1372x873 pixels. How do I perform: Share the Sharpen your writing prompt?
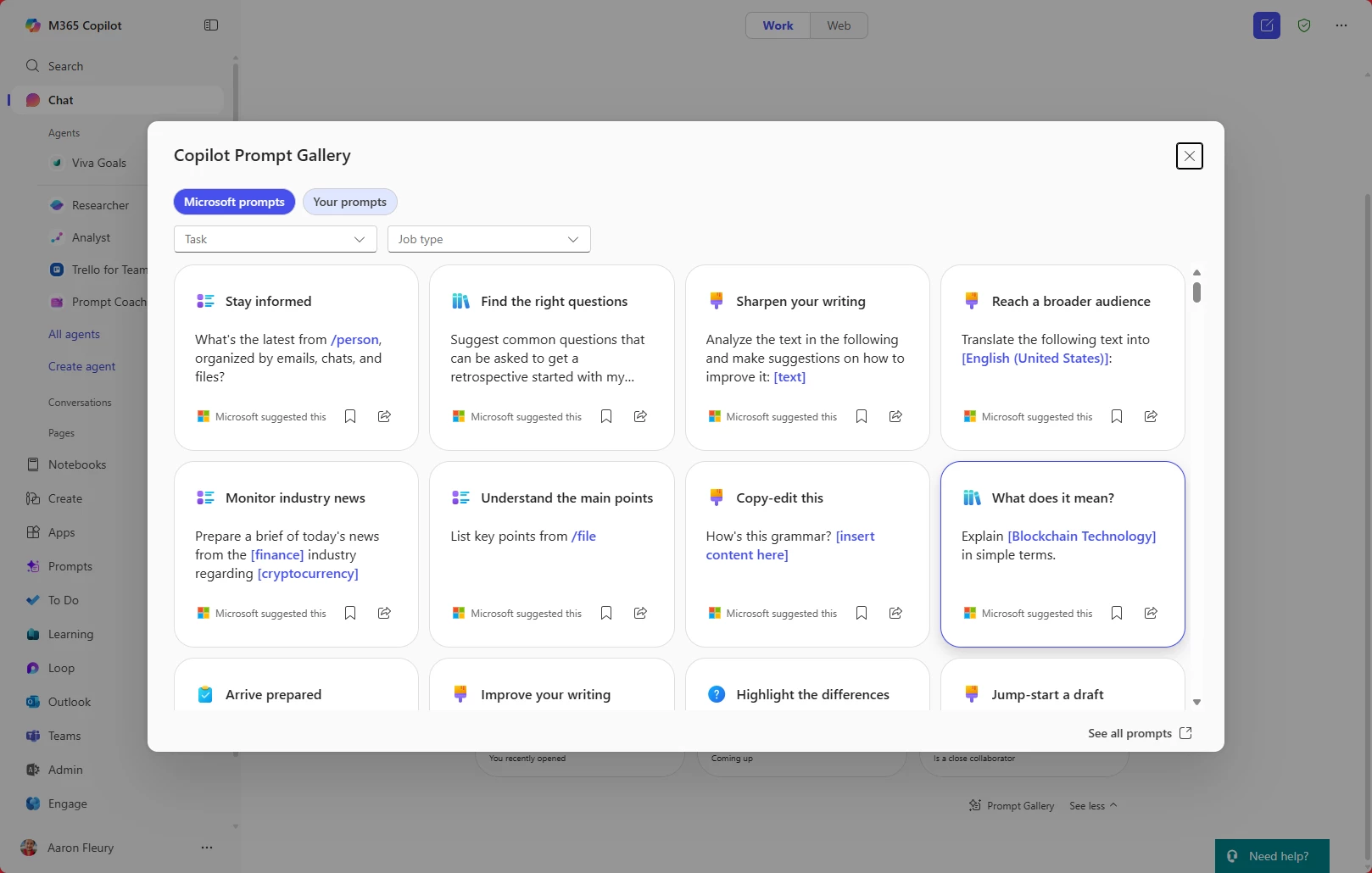tap(895, 416)
